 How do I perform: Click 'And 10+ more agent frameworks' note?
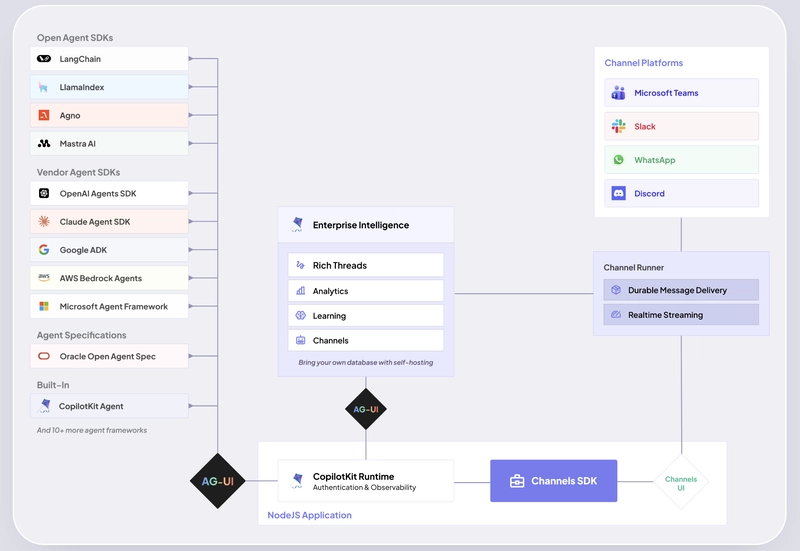[92, 430]
